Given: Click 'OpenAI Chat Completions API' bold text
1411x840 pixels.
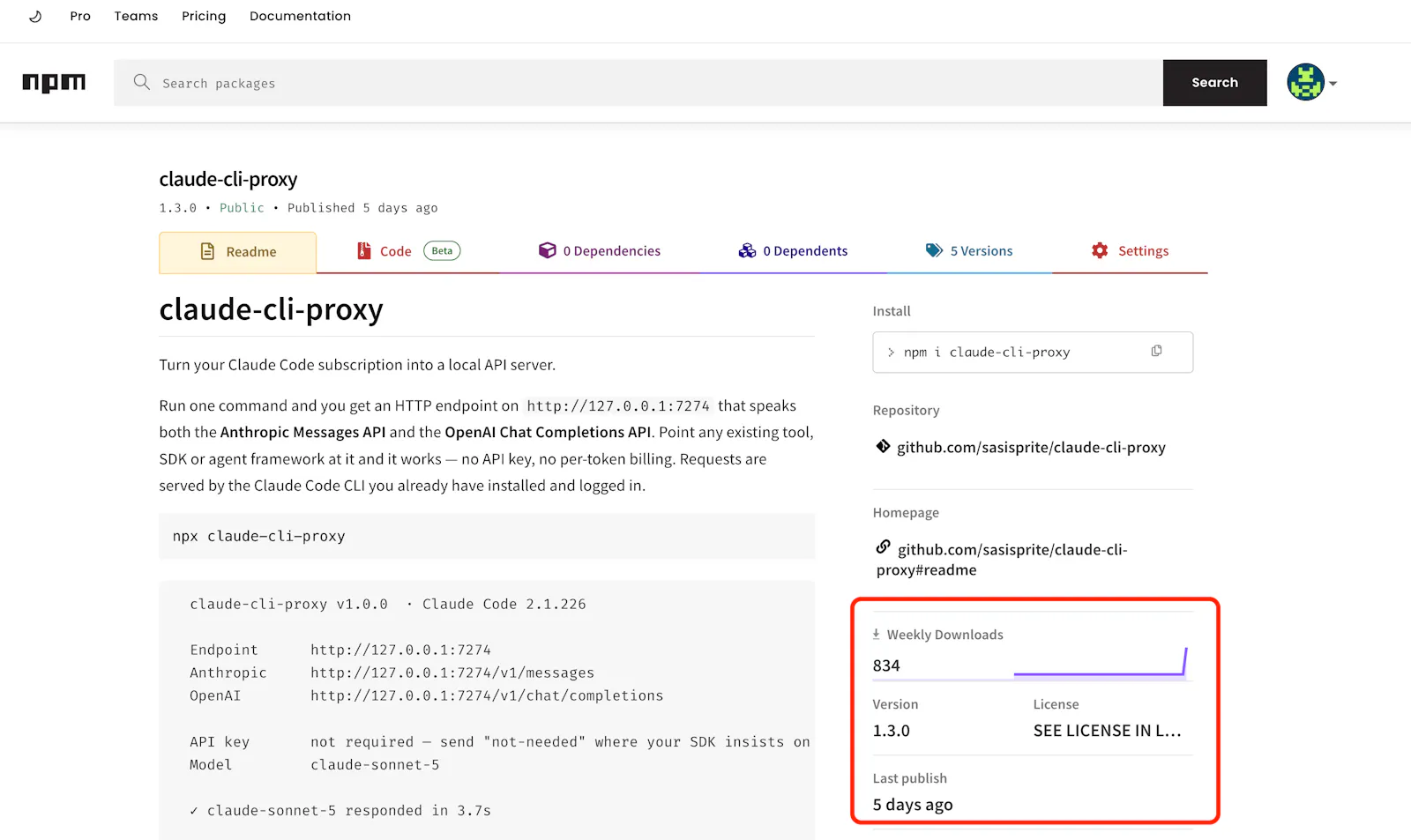Looking at the screenshot, I should point(548,432).
